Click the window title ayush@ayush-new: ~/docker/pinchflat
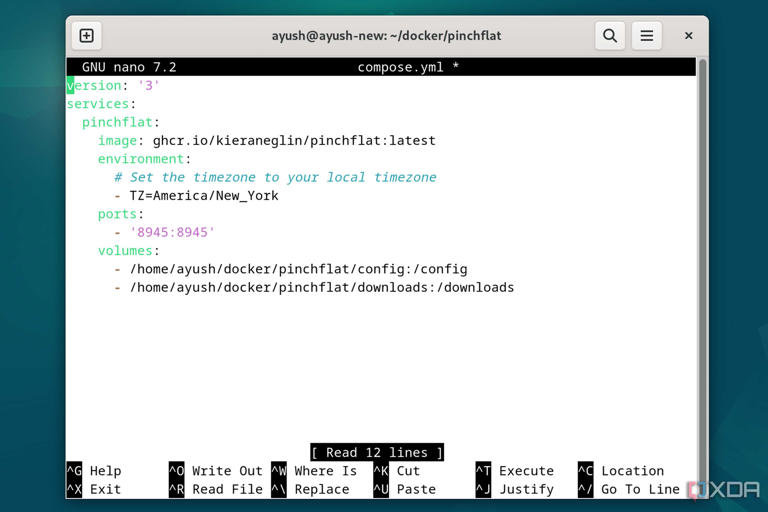 386,36
